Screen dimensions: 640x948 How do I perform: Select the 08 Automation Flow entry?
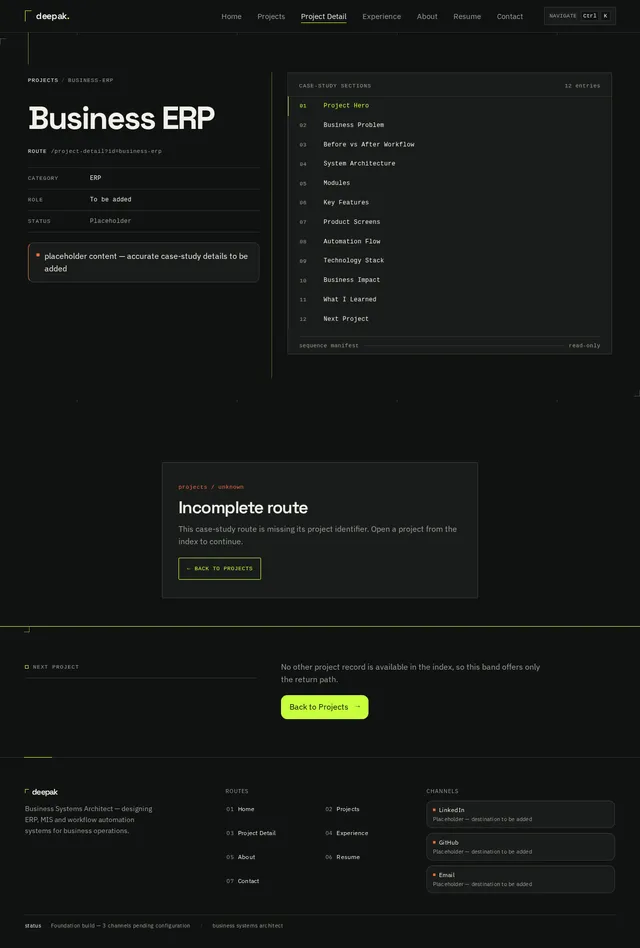450,241
